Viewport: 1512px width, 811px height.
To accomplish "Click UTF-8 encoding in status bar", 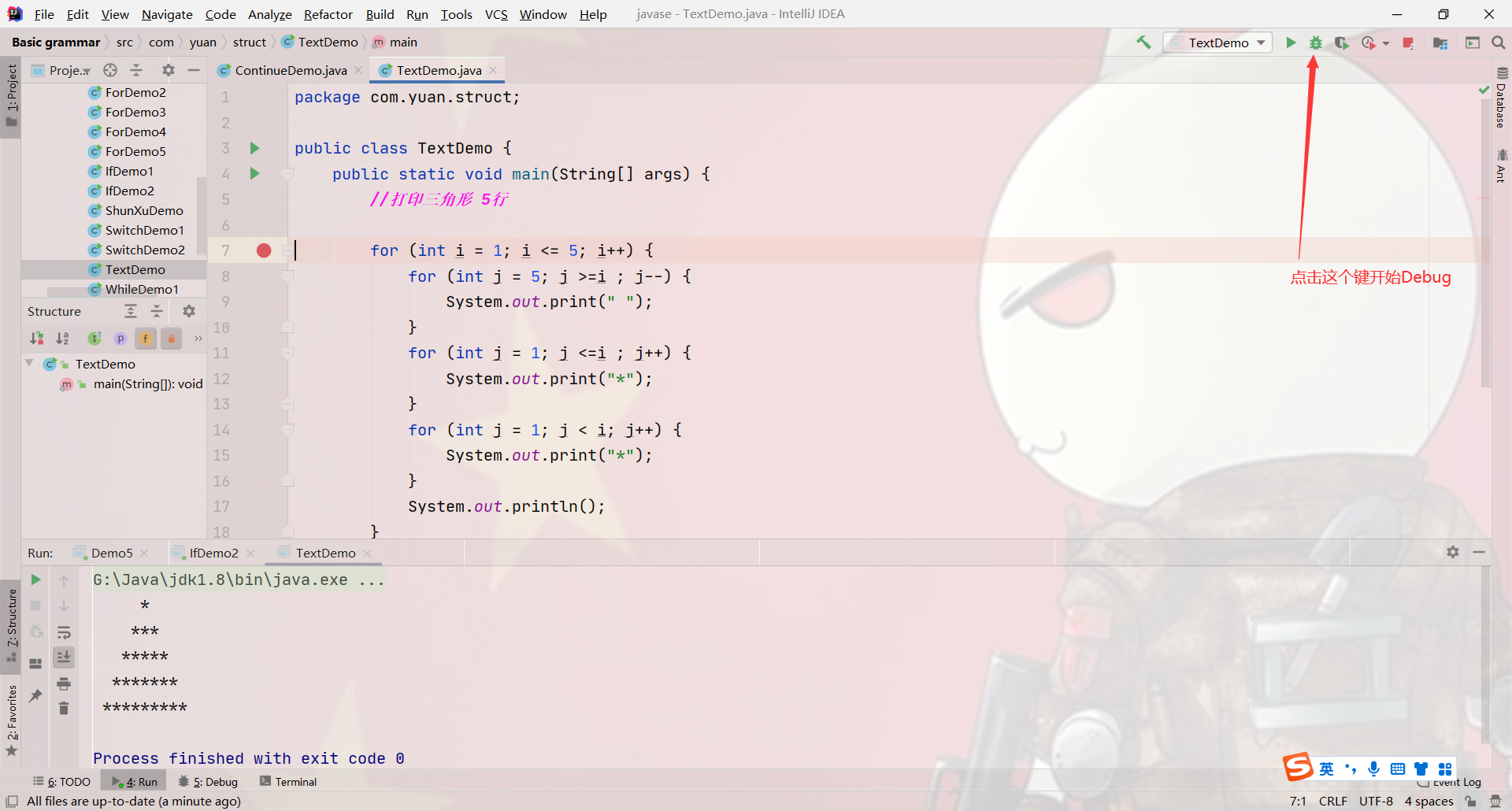I will [1376, 801].
